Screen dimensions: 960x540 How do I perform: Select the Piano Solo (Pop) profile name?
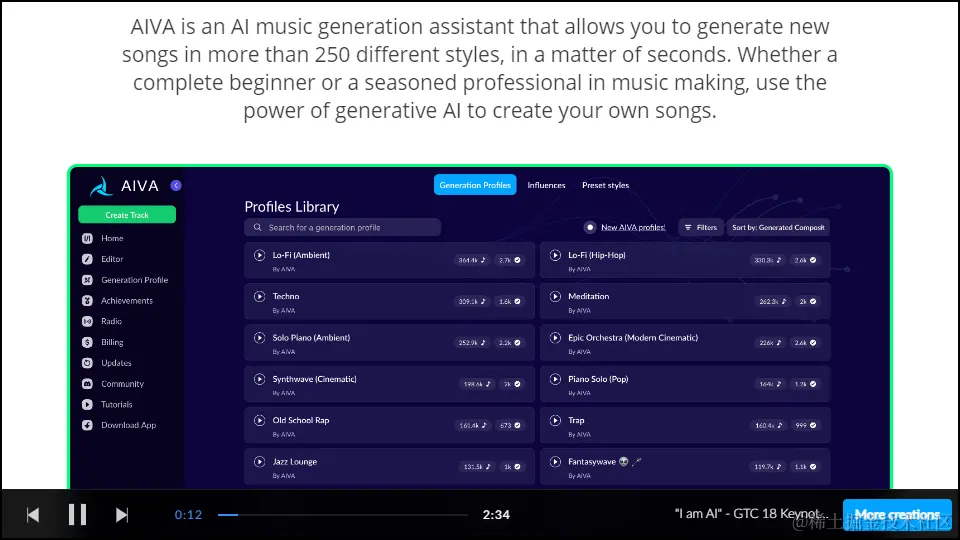click(x=598, y=380)
